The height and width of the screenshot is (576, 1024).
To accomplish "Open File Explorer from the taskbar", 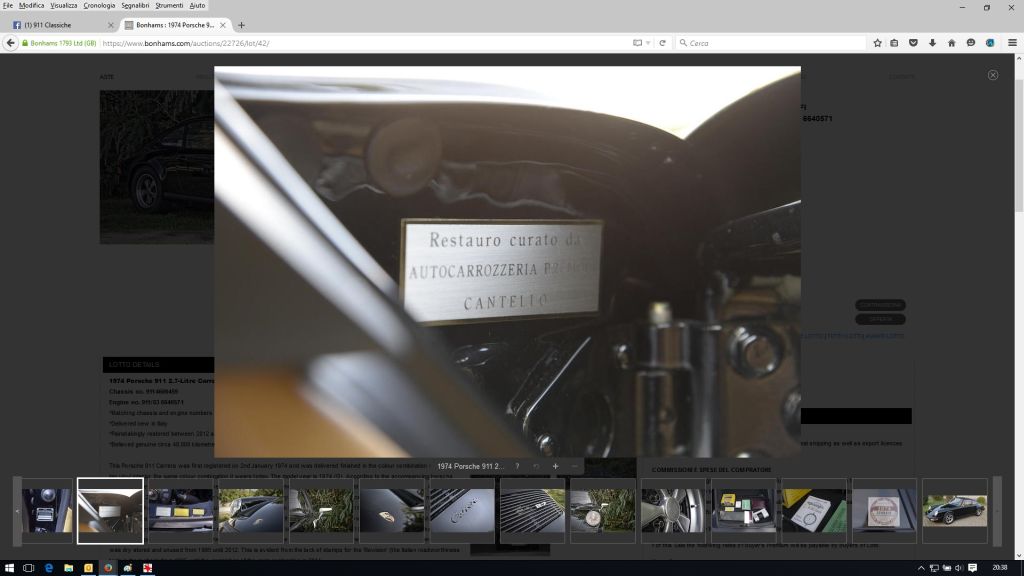I will pyautogui.click(x=69, y=568).
